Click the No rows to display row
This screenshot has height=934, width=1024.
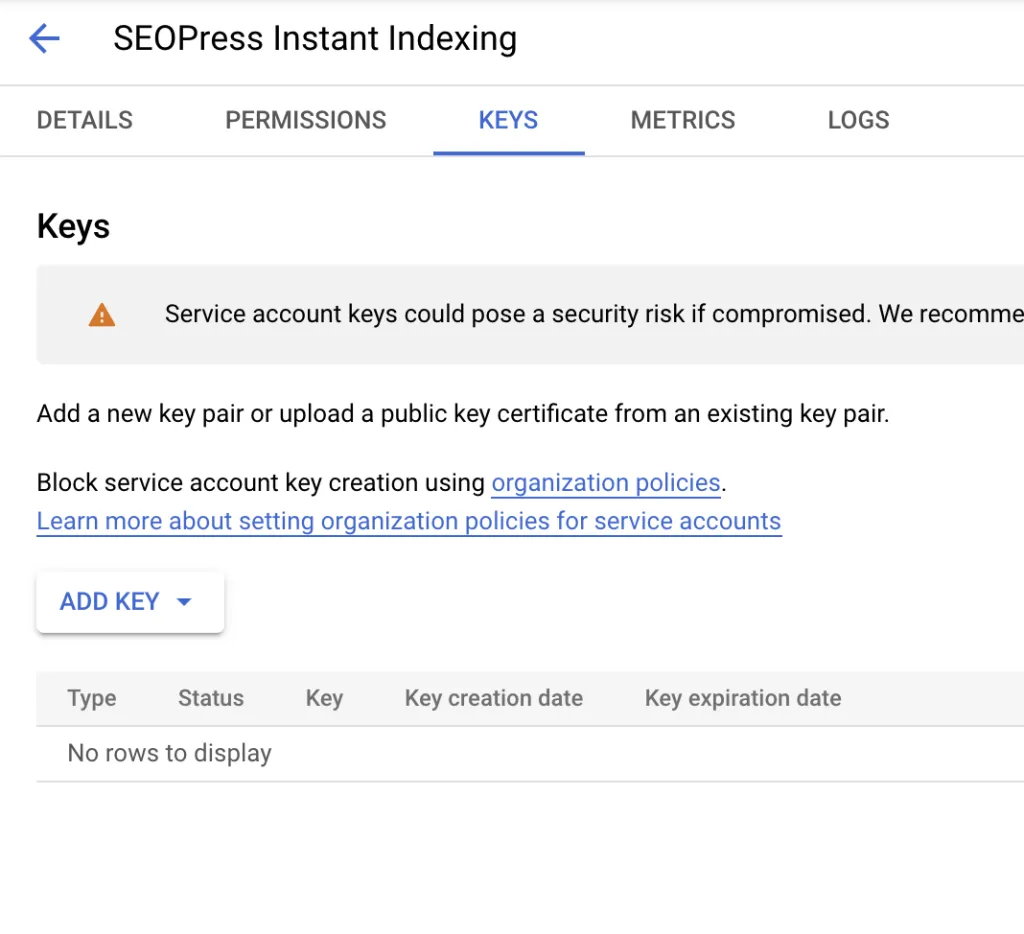(x=170, y=753)
